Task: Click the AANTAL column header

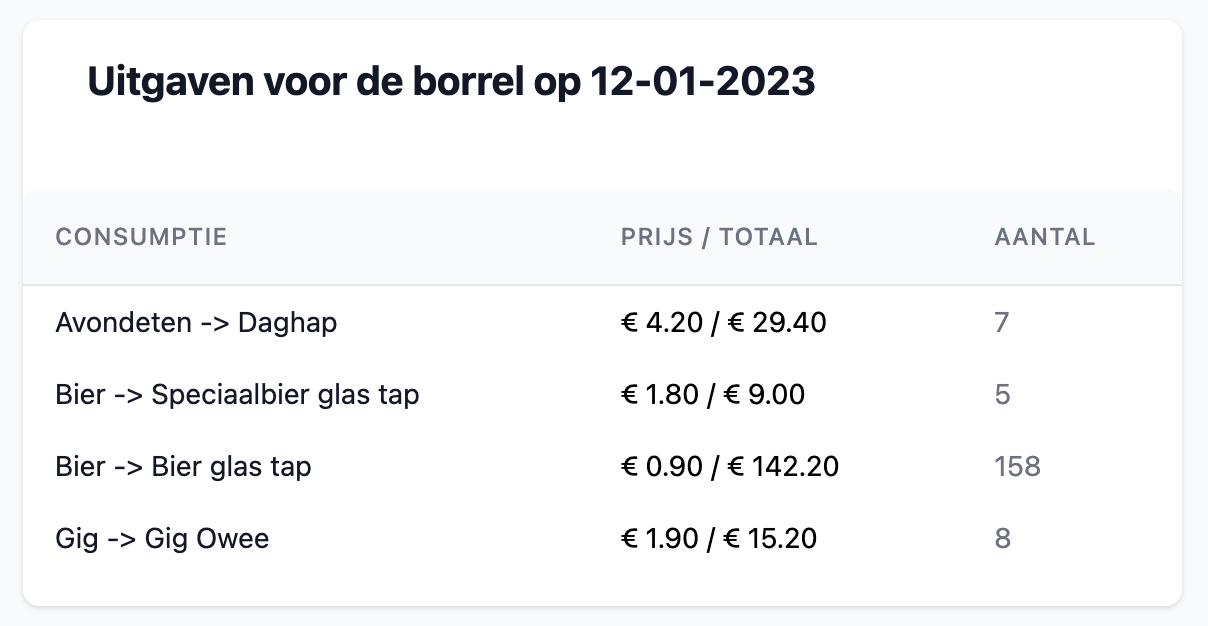Action: 1045,237
